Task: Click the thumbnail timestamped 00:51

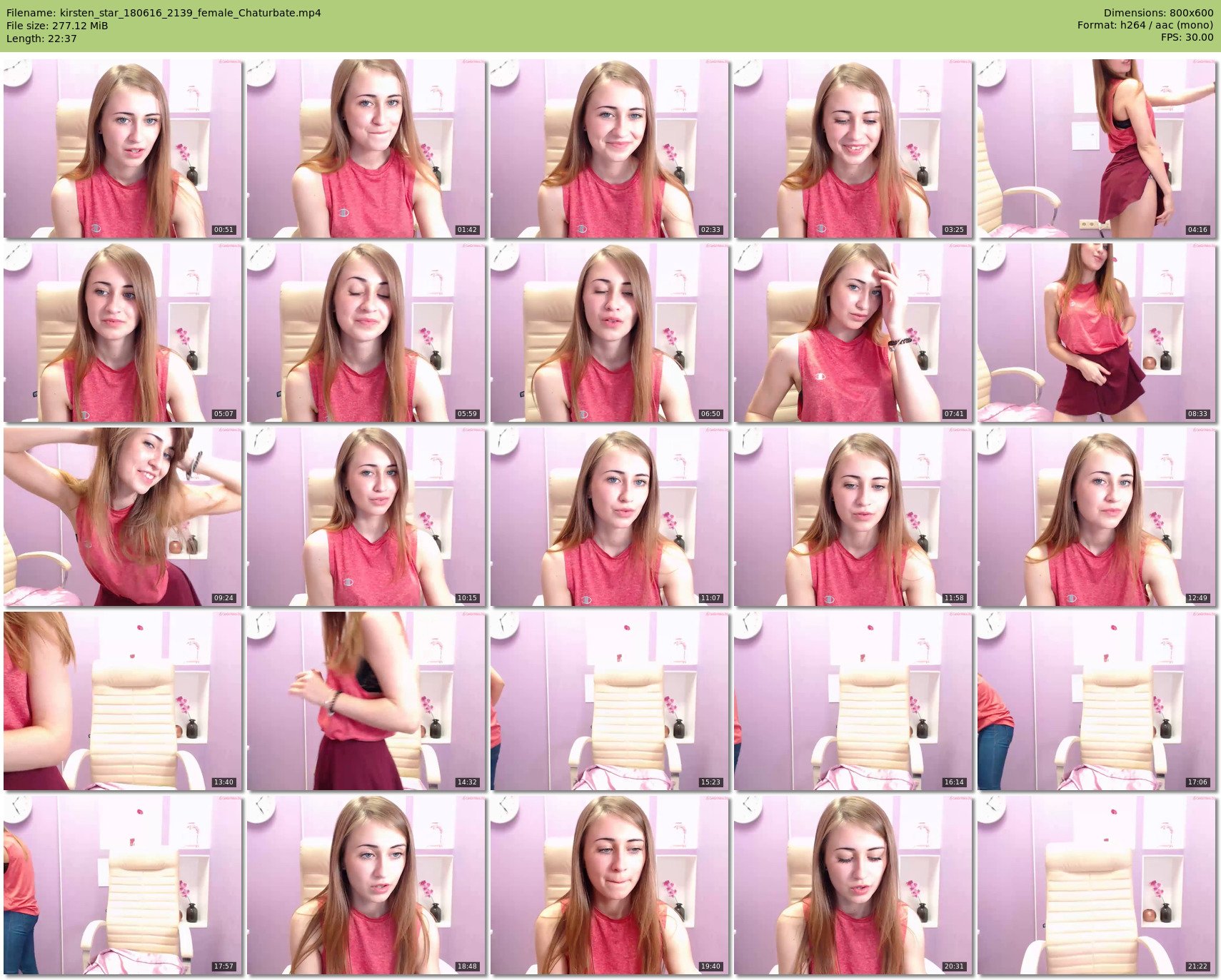Action: (x=123, y=148)
